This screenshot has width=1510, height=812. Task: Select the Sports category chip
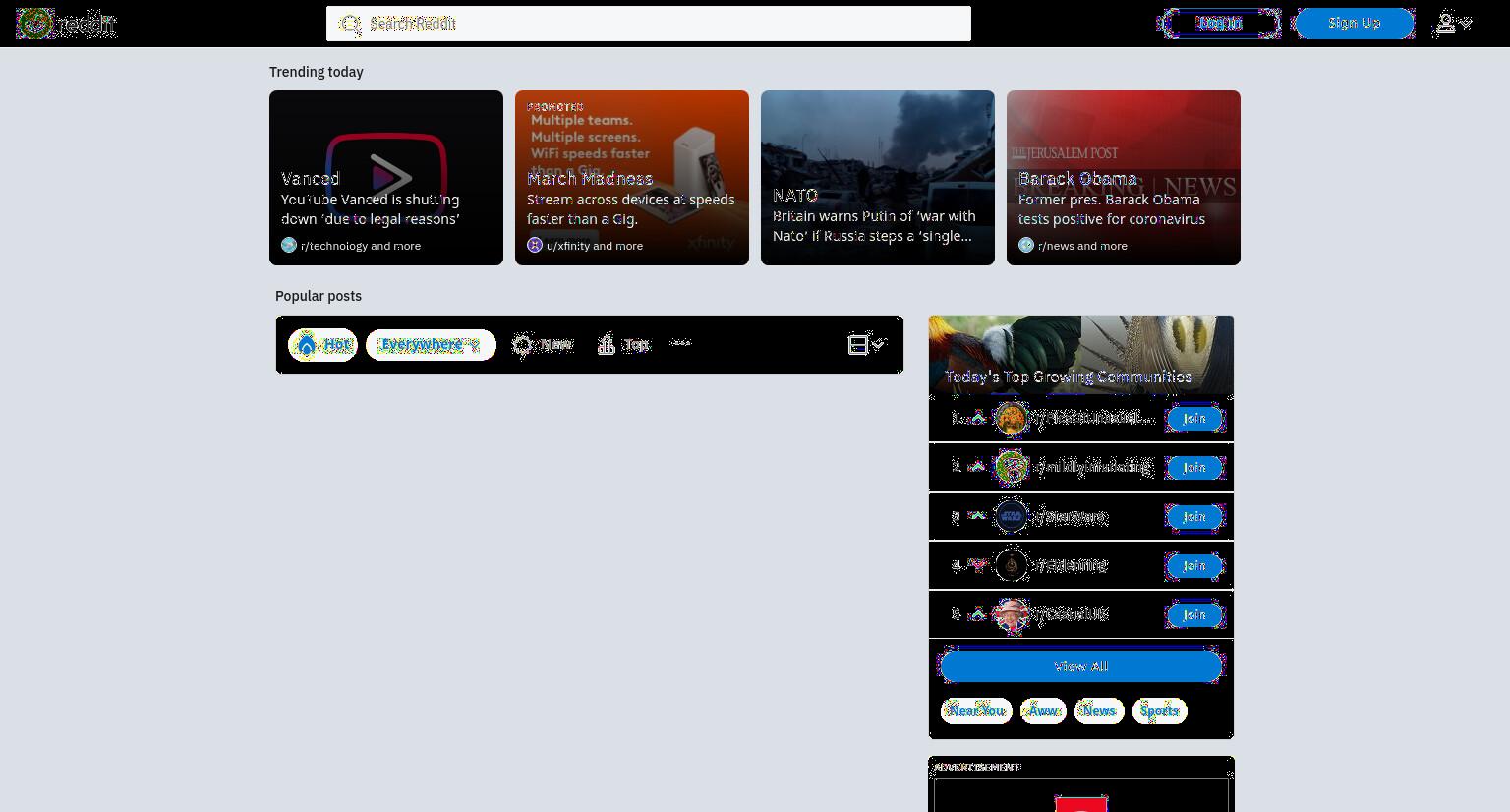click(1160, 710)
